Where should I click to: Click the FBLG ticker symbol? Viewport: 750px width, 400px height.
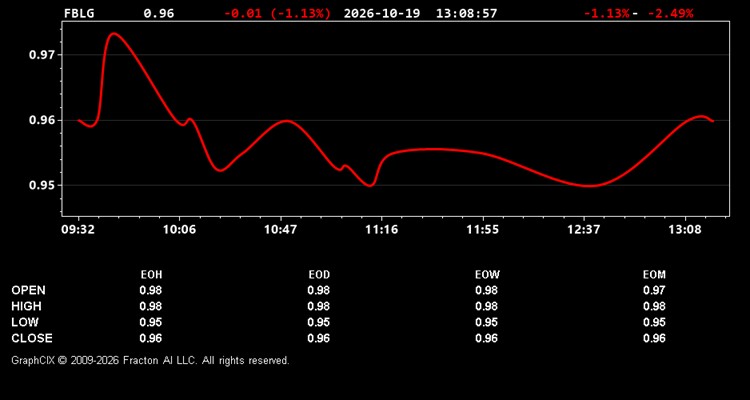click(79, 13)
